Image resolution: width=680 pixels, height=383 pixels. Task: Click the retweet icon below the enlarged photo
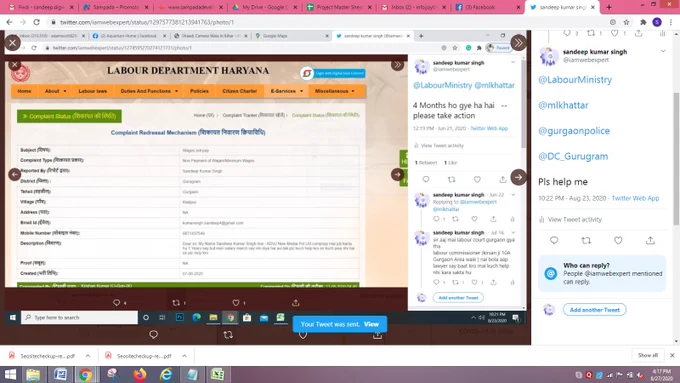[x=228, y=334]
